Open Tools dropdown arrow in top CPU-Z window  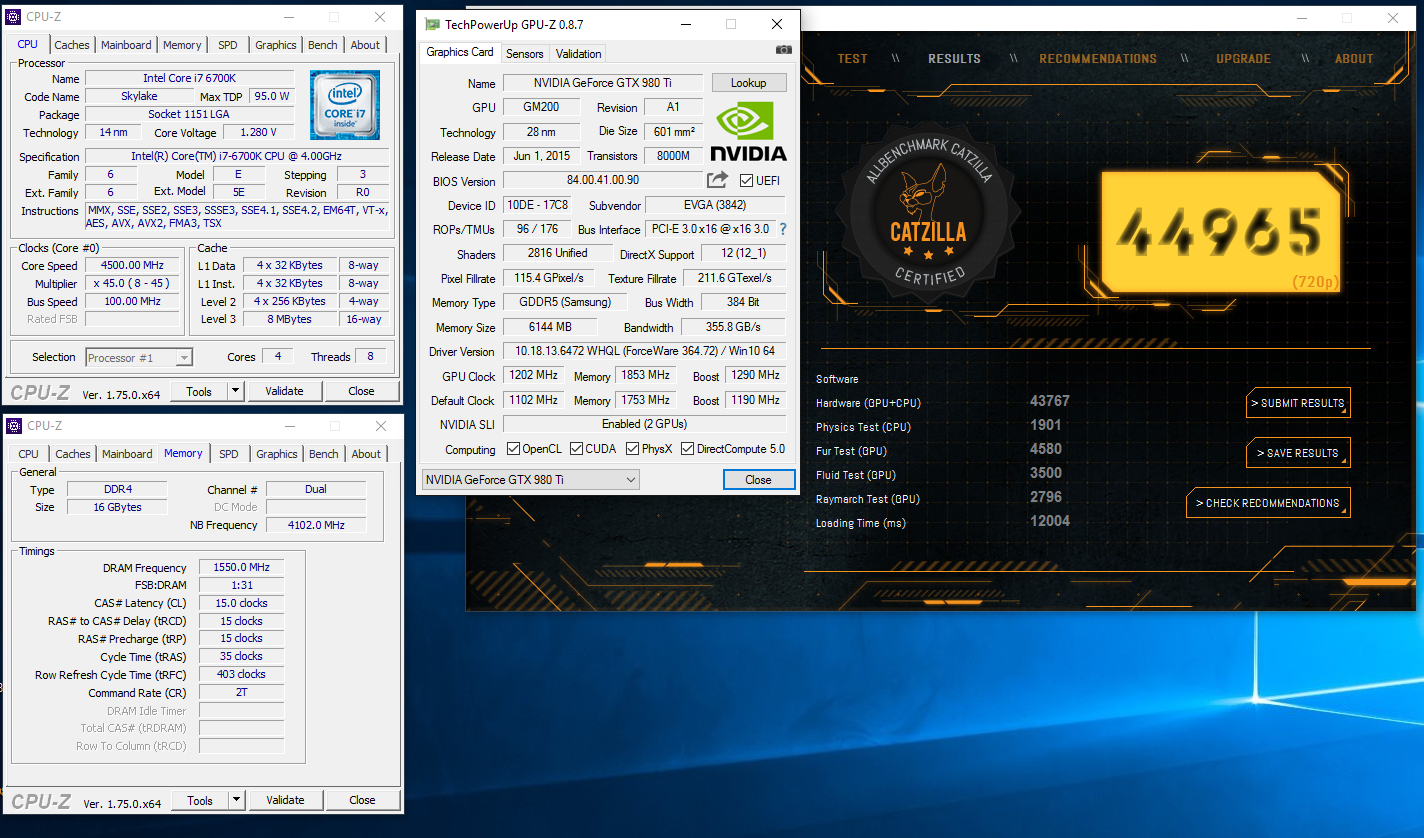235,391
